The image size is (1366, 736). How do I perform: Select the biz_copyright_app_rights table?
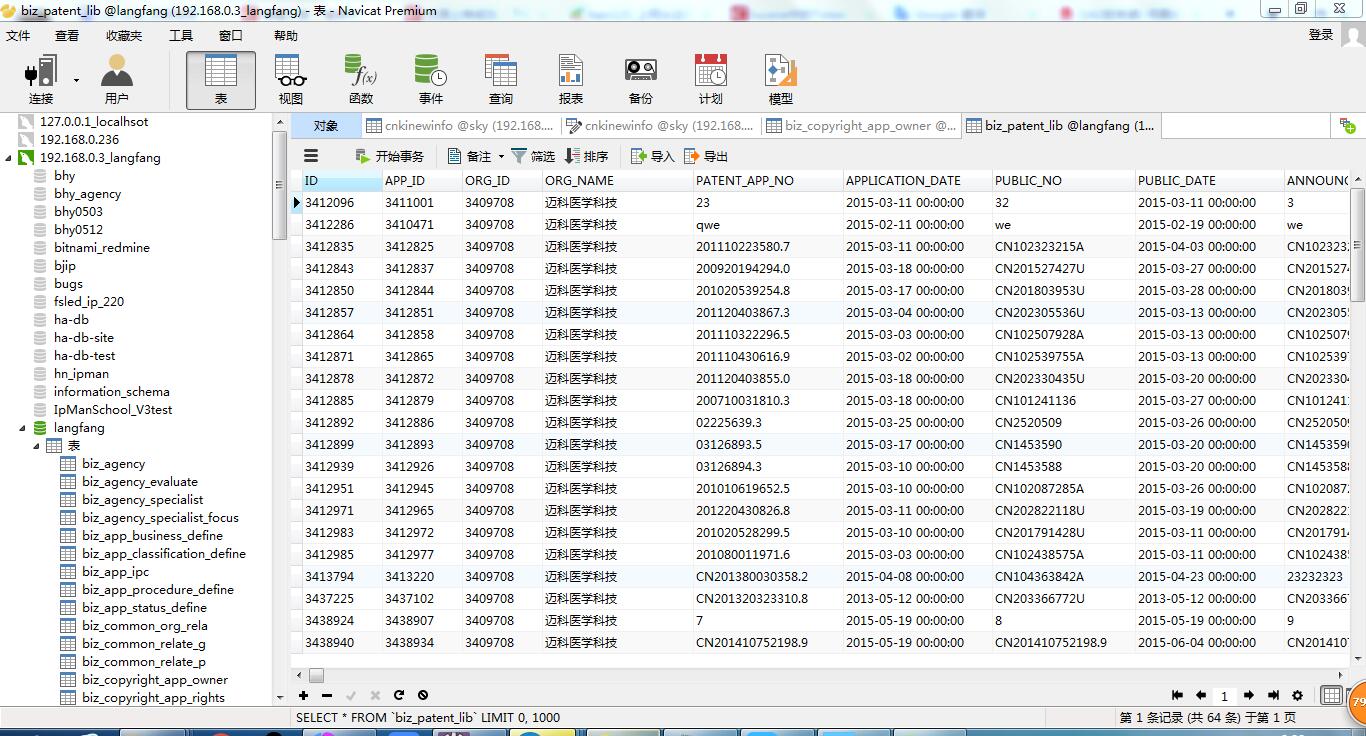[x=153, y=698]
